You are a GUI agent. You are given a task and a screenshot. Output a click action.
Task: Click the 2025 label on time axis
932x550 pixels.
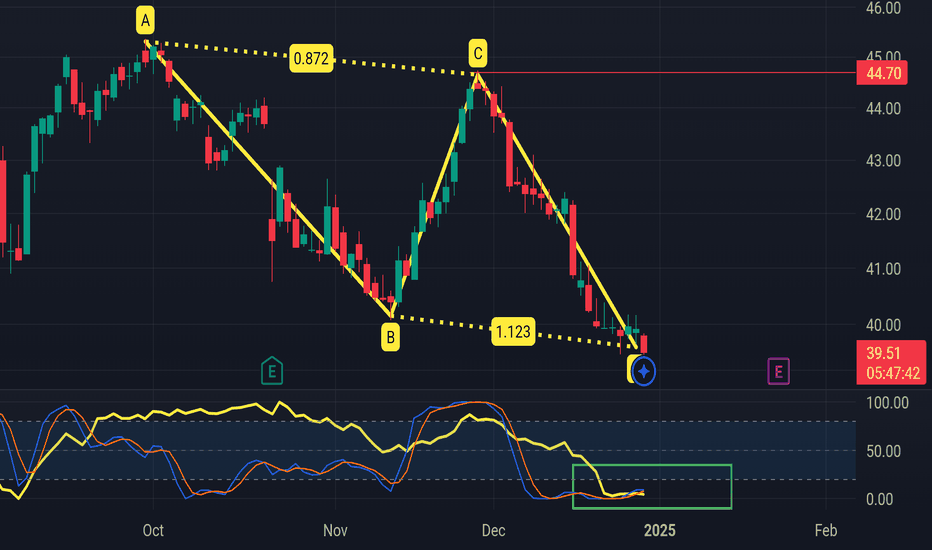click(659, 530)
